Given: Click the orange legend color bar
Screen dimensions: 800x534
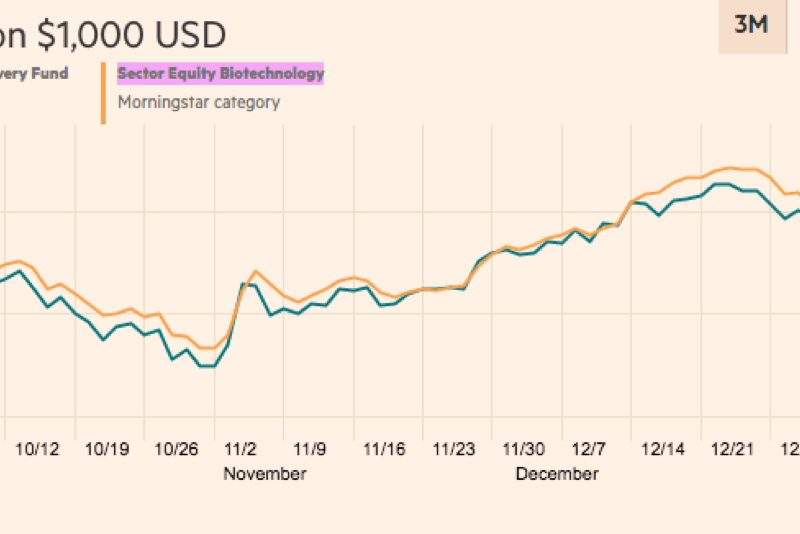Looking at the screenshot, I should [103, 93].
